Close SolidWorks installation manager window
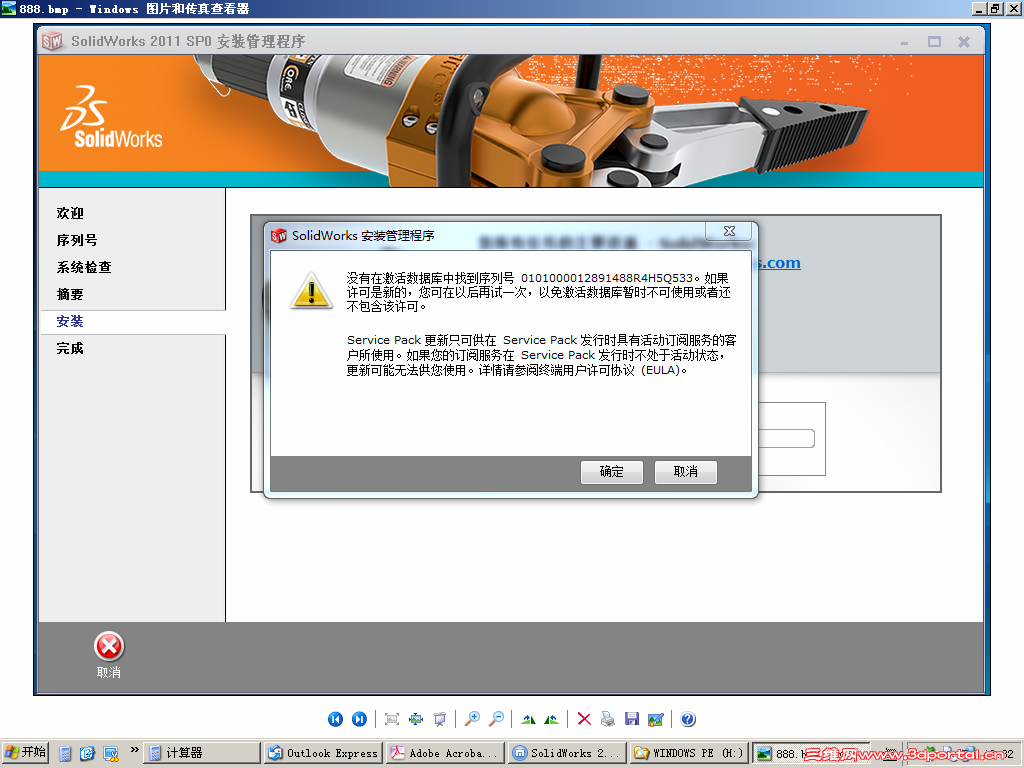The height and width of the screenshot is (768, 1024). coord(964,42)
